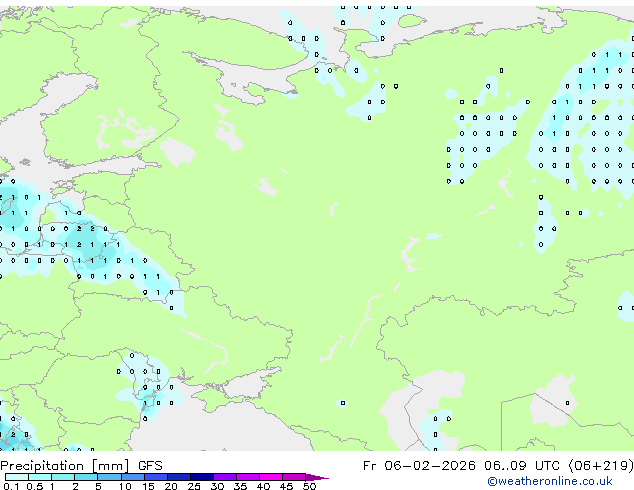Click the 0.5–1 mm legend color swatch

click(40, 477)
